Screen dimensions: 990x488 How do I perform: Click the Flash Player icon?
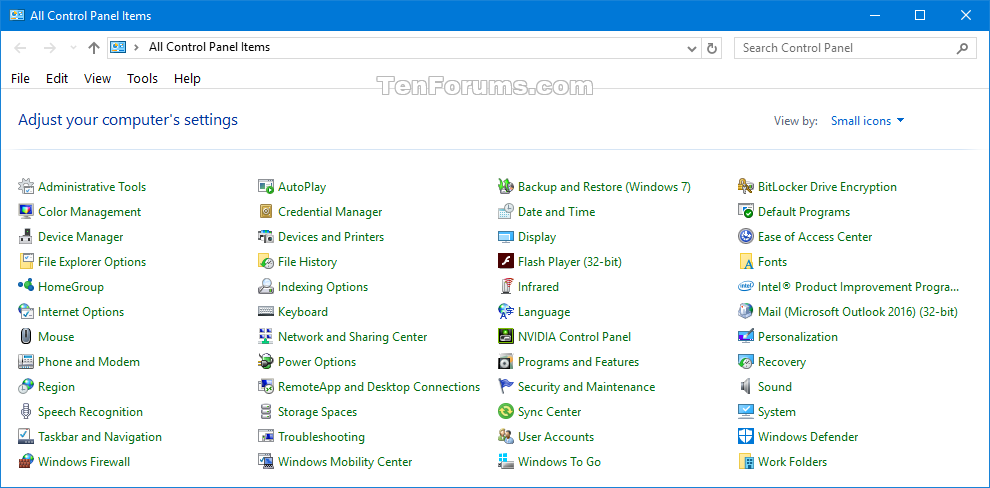click(506, 261)
